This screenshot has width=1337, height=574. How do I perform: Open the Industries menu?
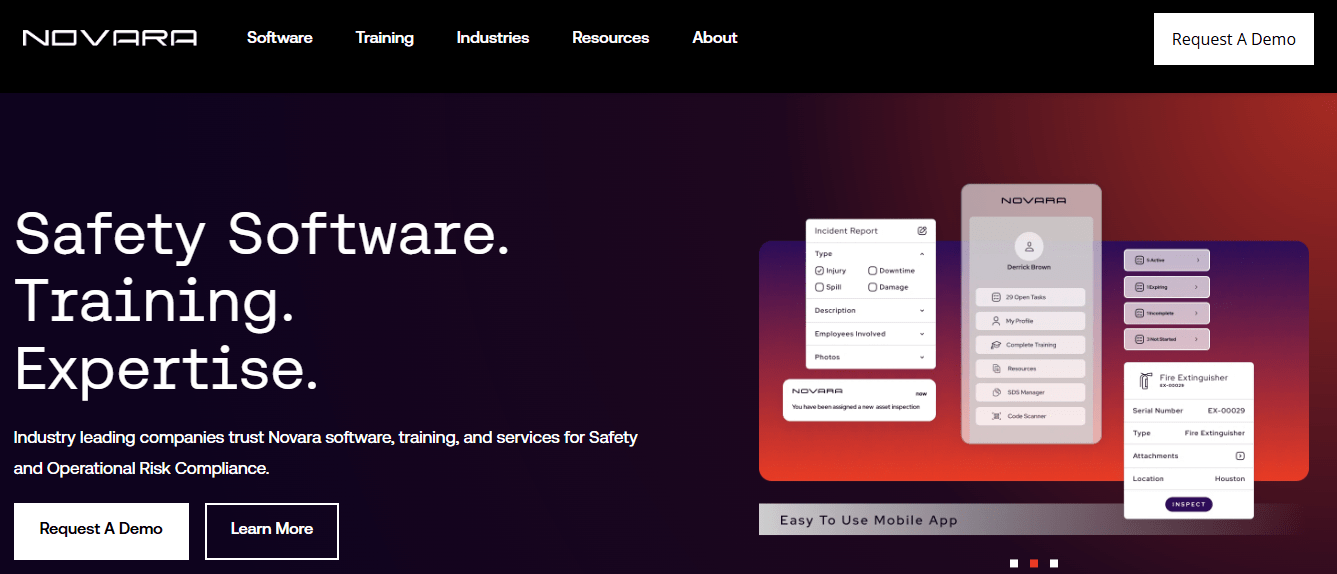click(x=493, y=38)
